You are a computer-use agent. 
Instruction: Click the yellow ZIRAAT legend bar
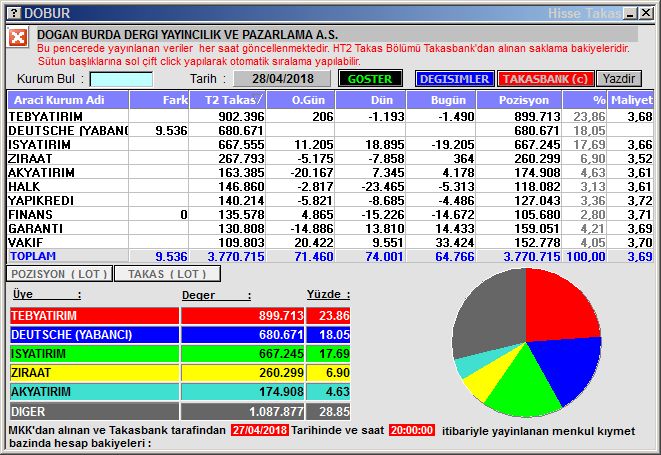(94, 373)
